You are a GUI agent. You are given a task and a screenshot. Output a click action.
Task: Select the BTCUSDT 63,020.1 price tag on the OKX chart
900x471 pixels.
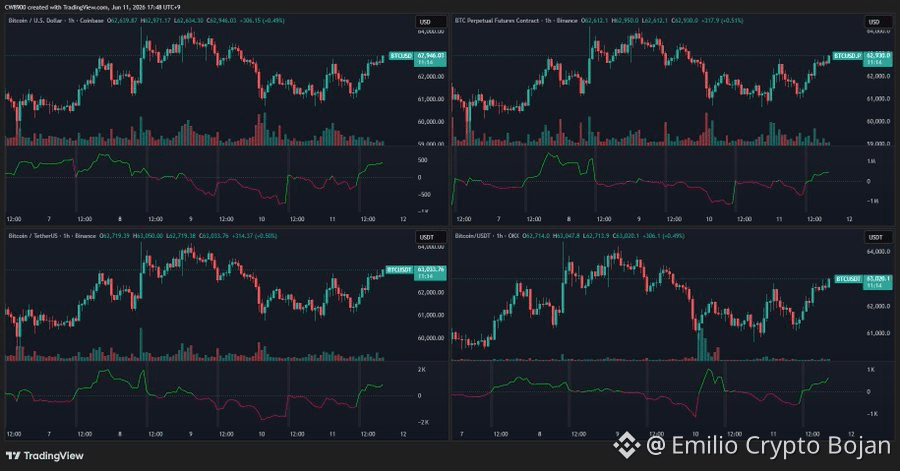pyautogui.click(x=864, y=282)
